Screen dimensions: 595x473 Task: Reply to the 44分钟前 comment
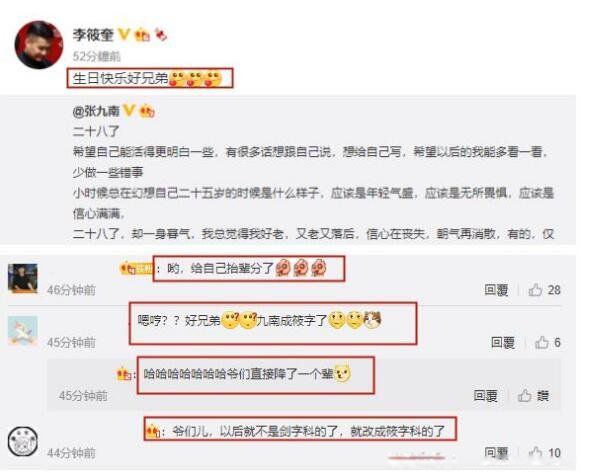496,453
